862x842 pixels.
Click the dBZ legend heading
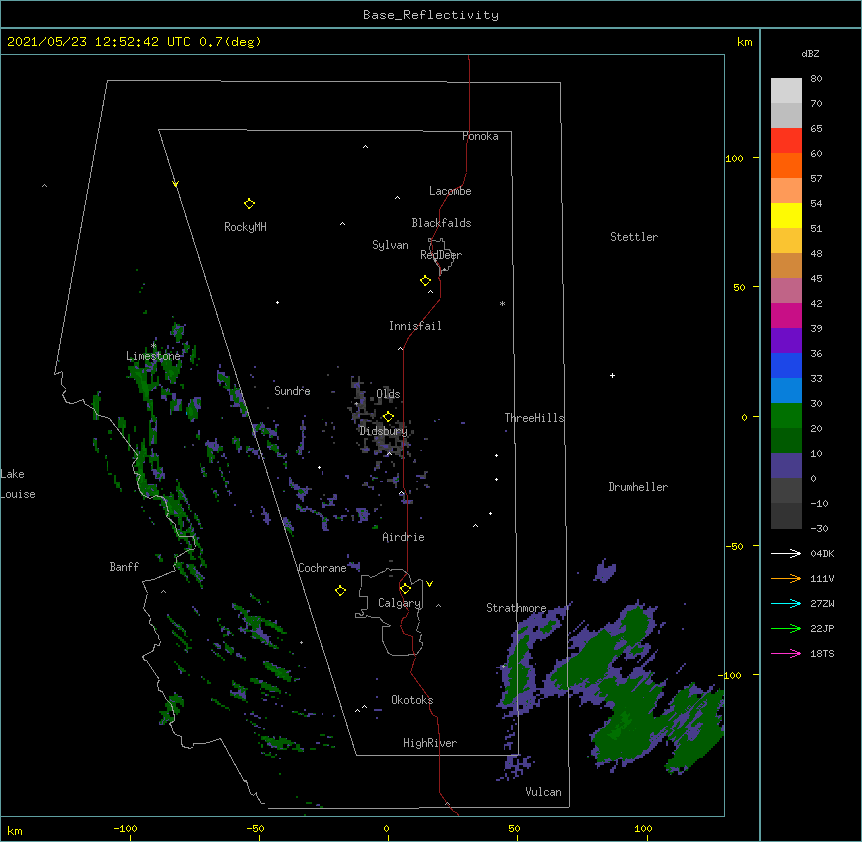click(x=810, y=53)
